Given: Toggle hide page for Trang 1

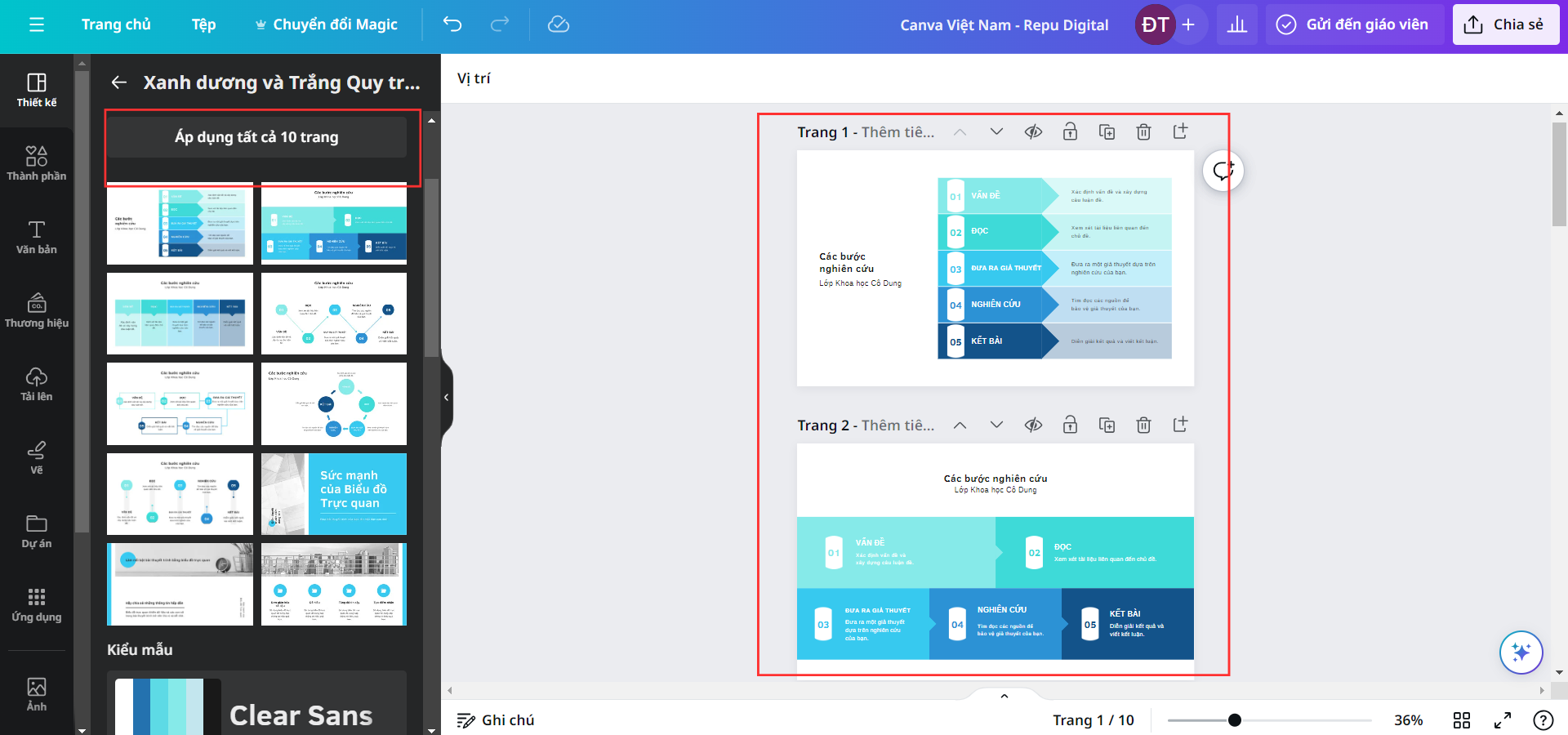Looking at the screenshot, I should click(1033, 131).
